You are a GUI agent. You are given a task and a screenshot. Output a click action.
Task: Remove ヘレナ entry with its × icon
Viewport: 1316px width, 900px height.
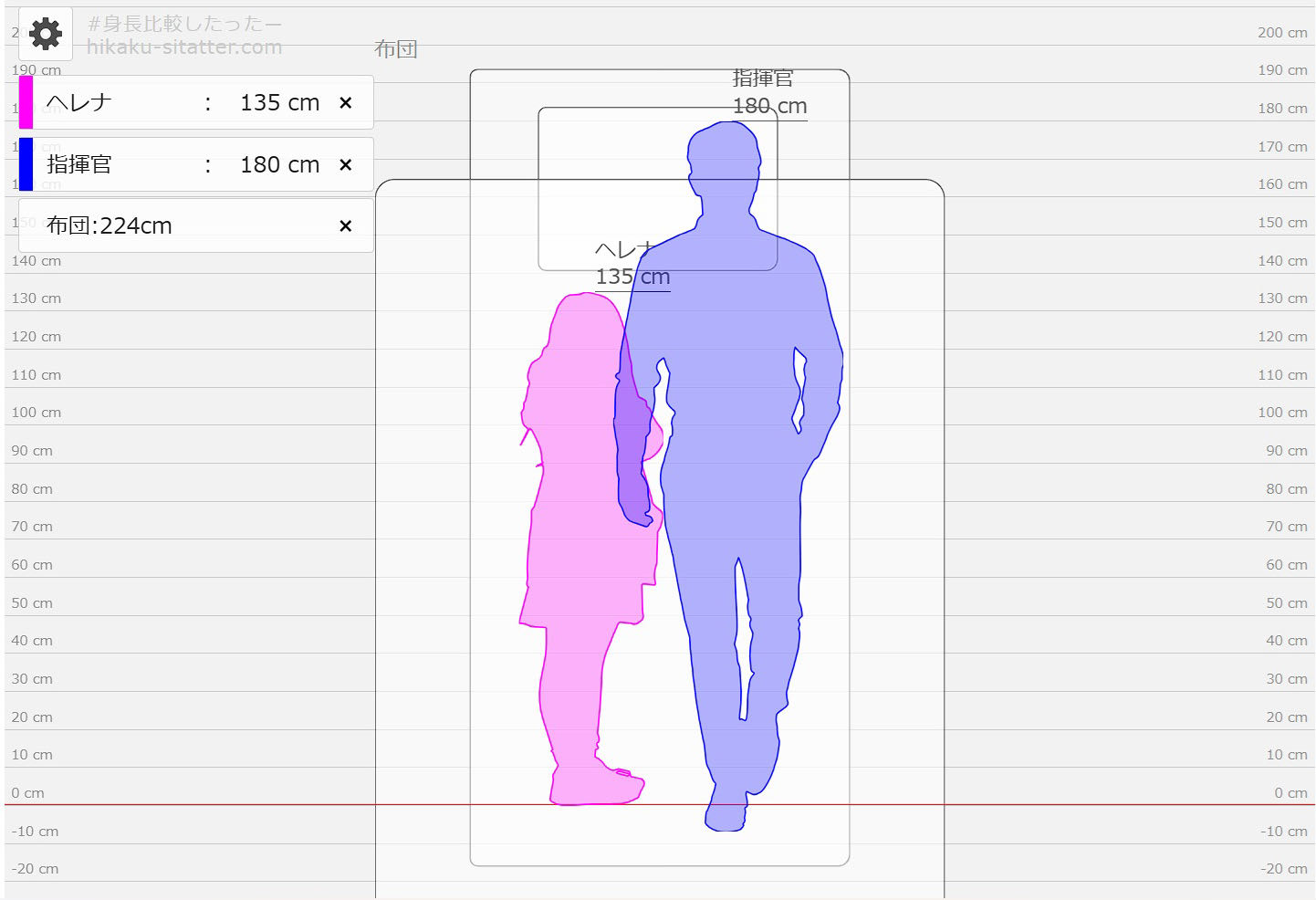(345, 103)
